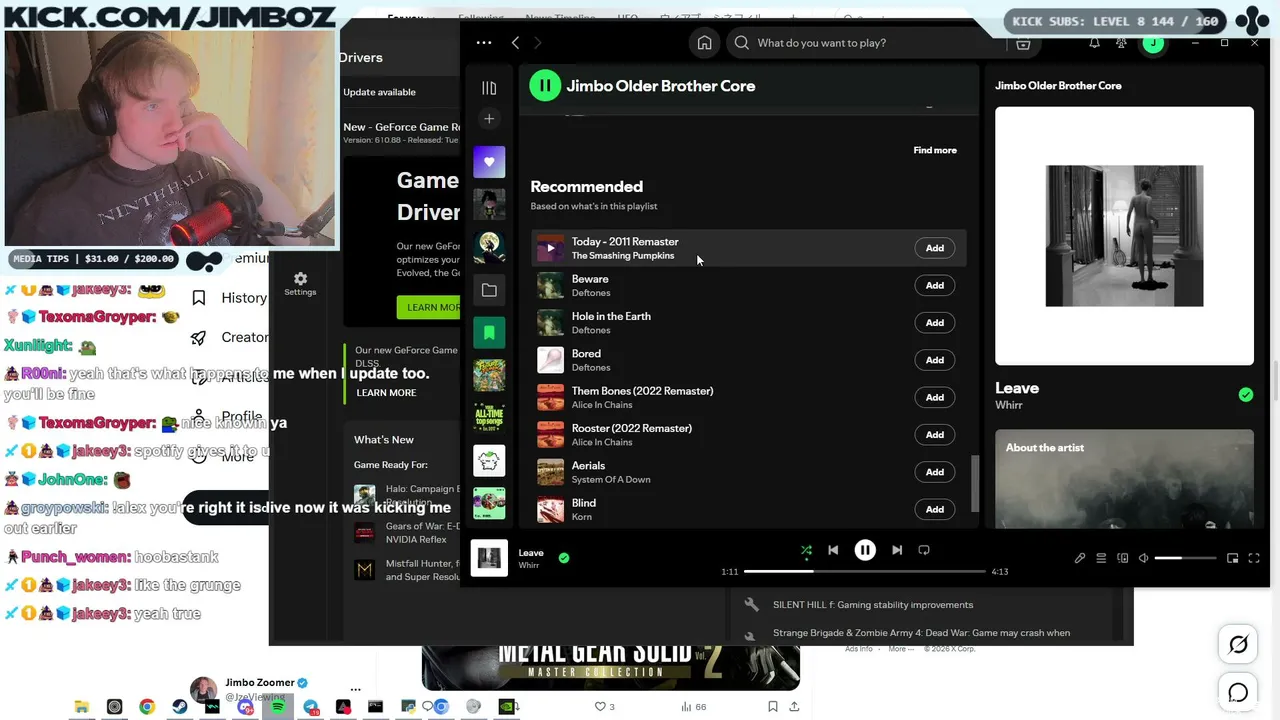Add Rooster (2022 Remaster) to playlist
1280x720 pixels.
click(x=935, y=434)
